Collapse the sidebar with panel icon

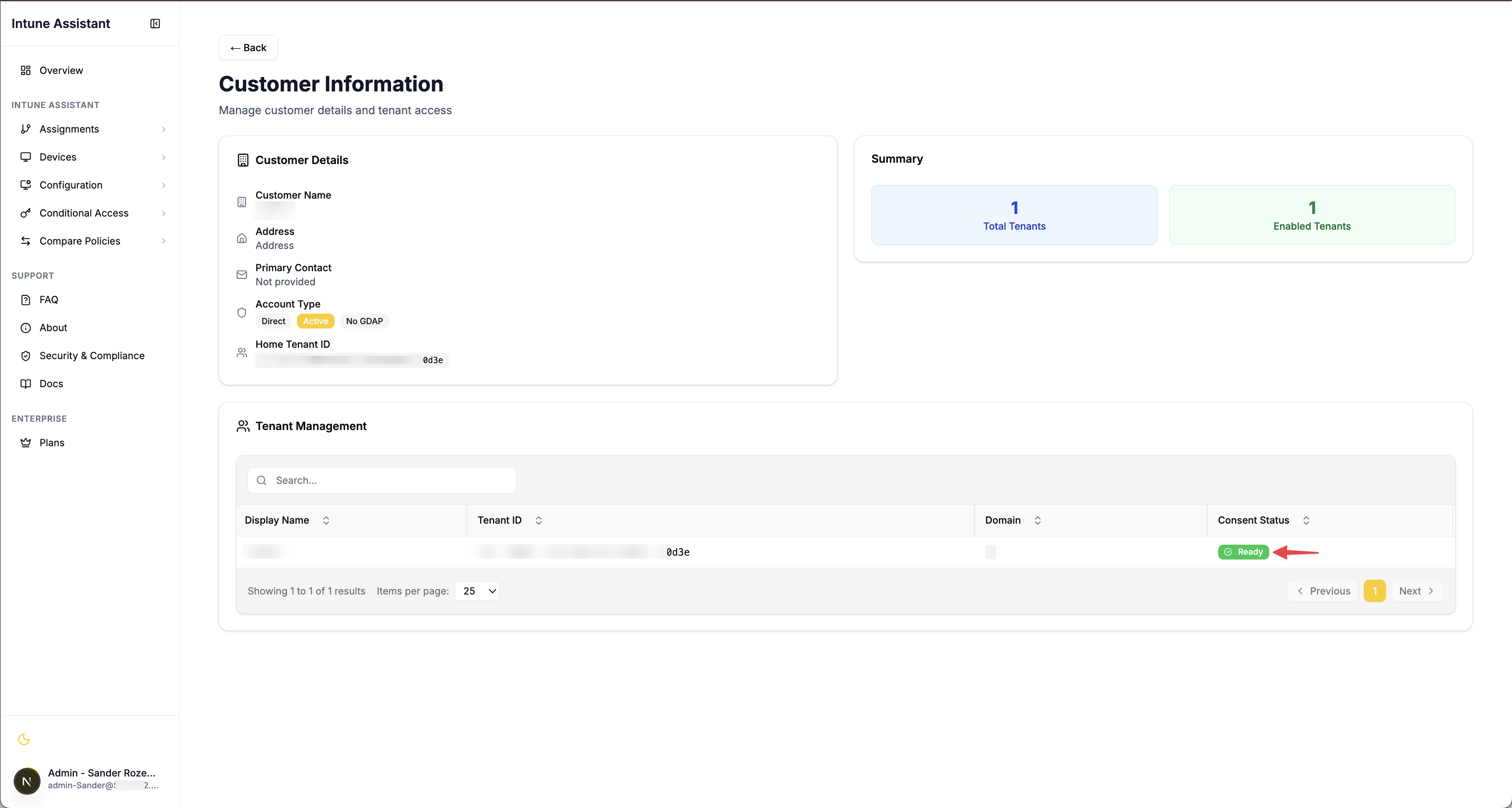click(155, 24)
